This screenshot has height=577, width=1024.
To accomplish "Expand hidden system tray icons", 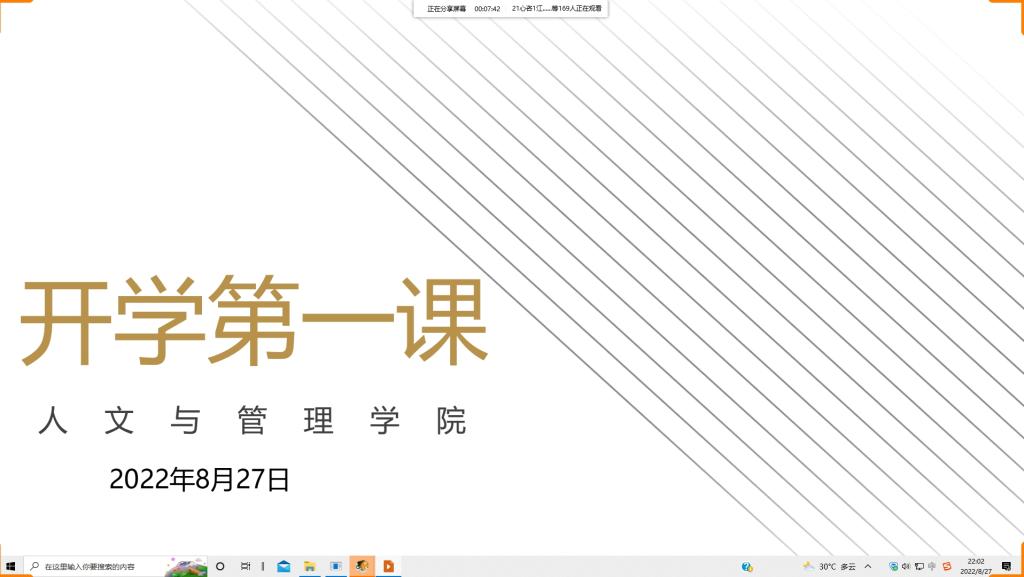I will coord(868,566).
